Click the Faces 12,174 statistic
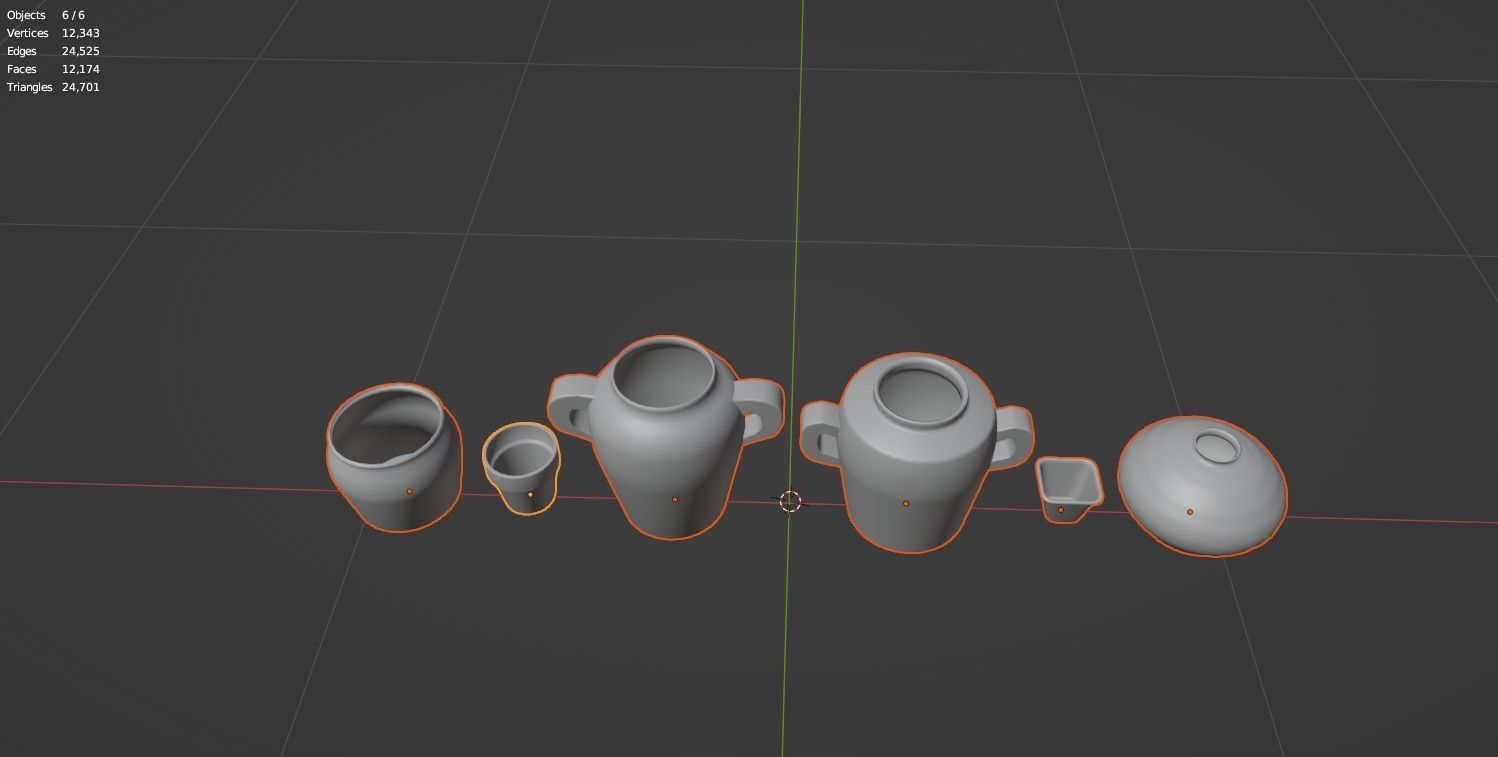The image size is (1498, 757). pyautogui.click(x=53, y=69)
